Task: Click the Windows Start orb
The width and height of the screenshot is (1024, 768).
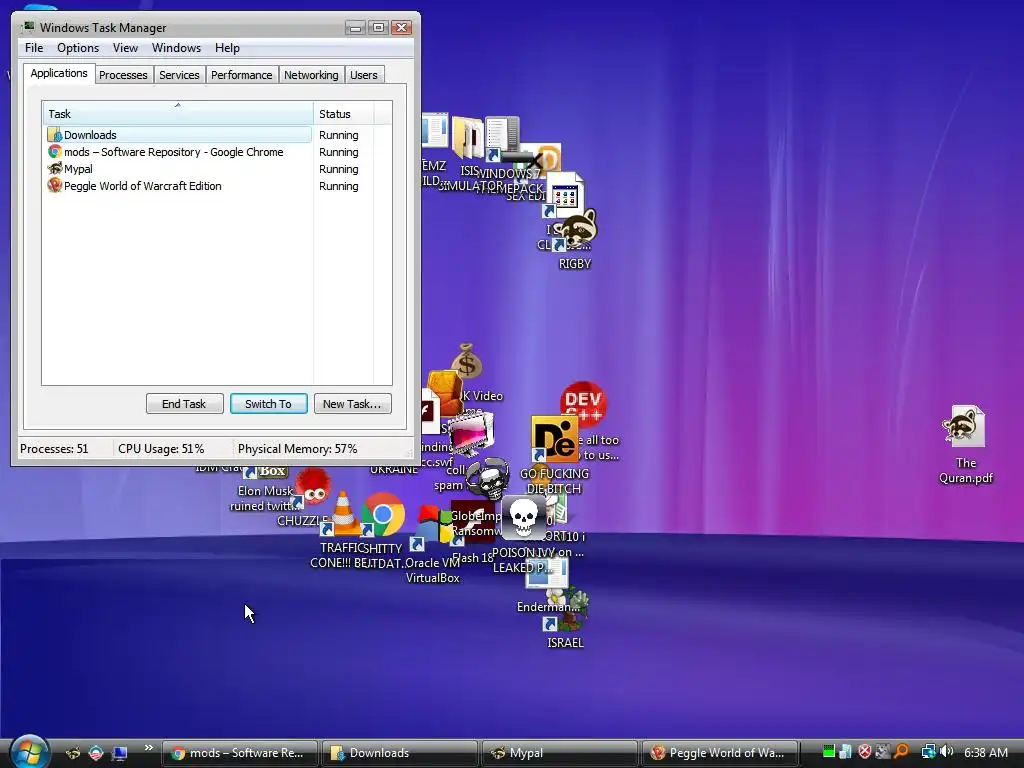Action: click(x=29, y=751)
